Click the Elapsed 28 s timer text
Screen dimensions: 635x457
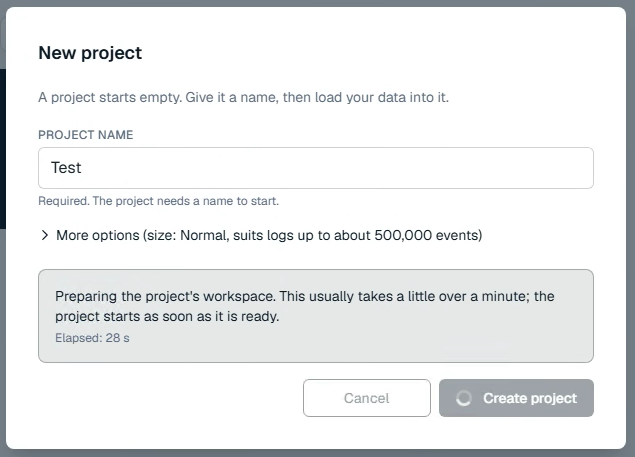click(92, 338)
